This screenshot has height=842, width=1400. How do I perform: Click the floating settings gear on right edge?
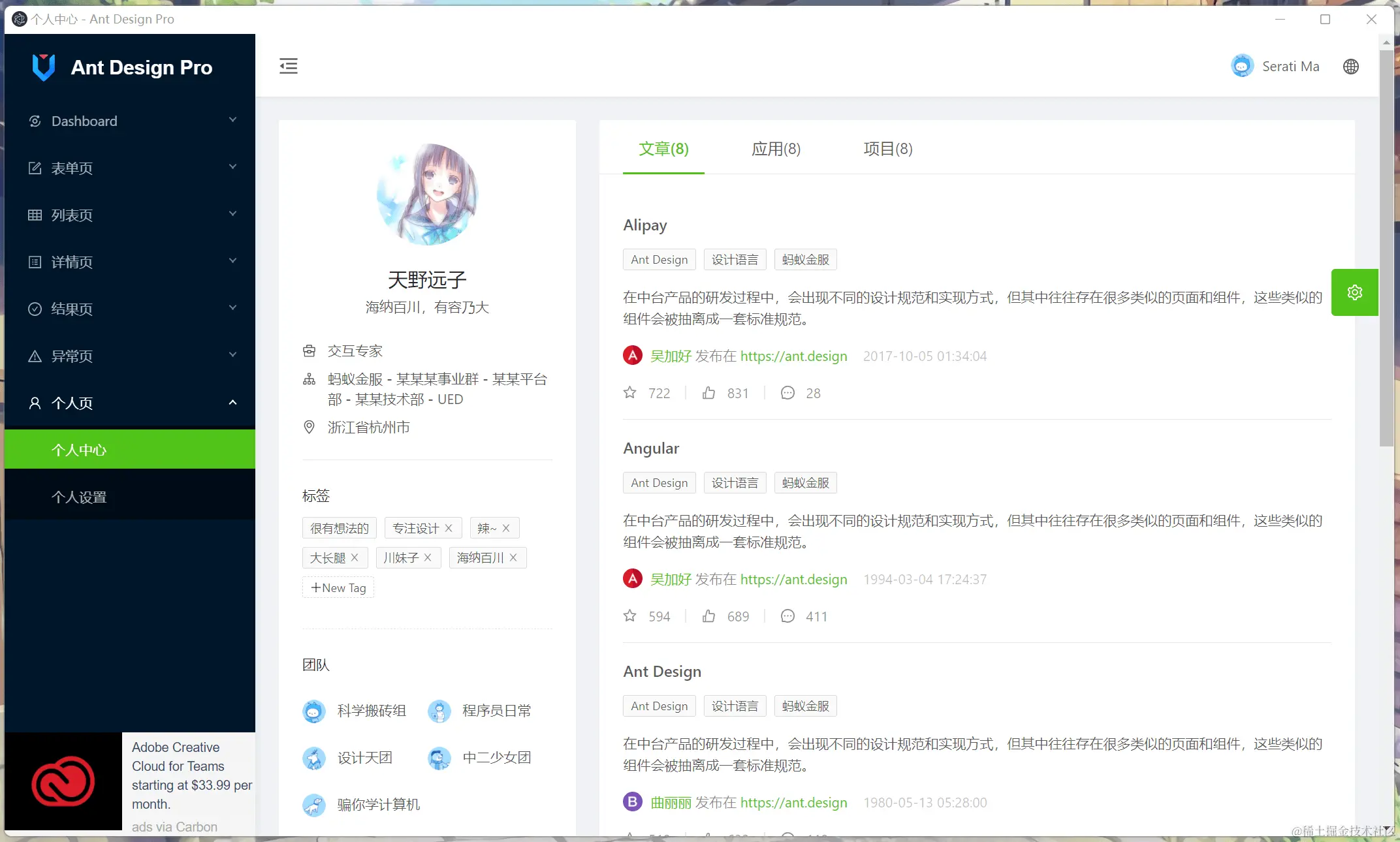tap(1355, 292)
